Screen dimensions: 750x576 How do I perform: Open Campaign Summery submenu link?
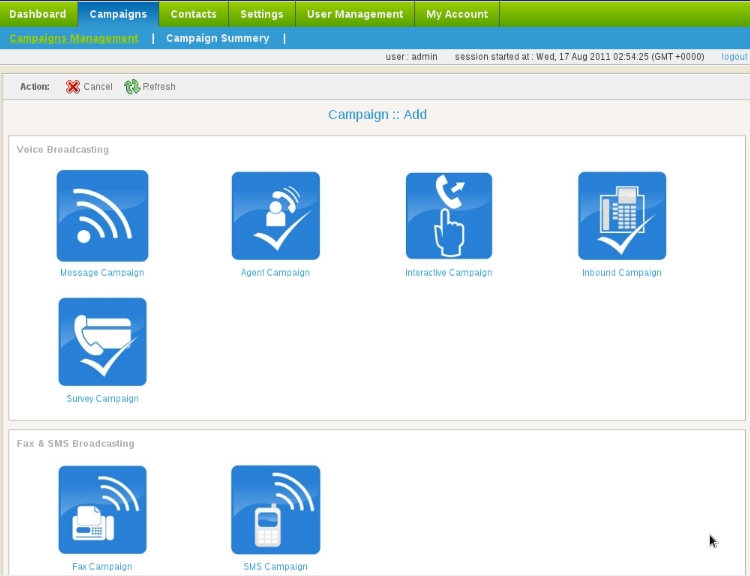[218, 38]
